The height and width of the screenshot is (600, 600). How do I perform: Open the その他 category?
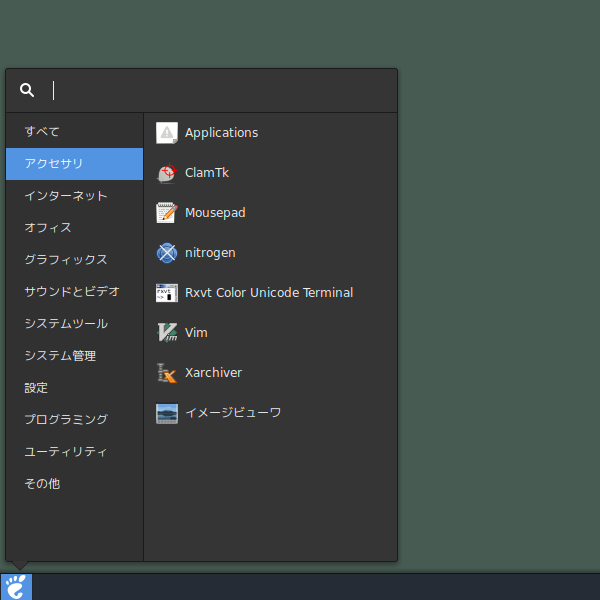(x=75, y=484)
